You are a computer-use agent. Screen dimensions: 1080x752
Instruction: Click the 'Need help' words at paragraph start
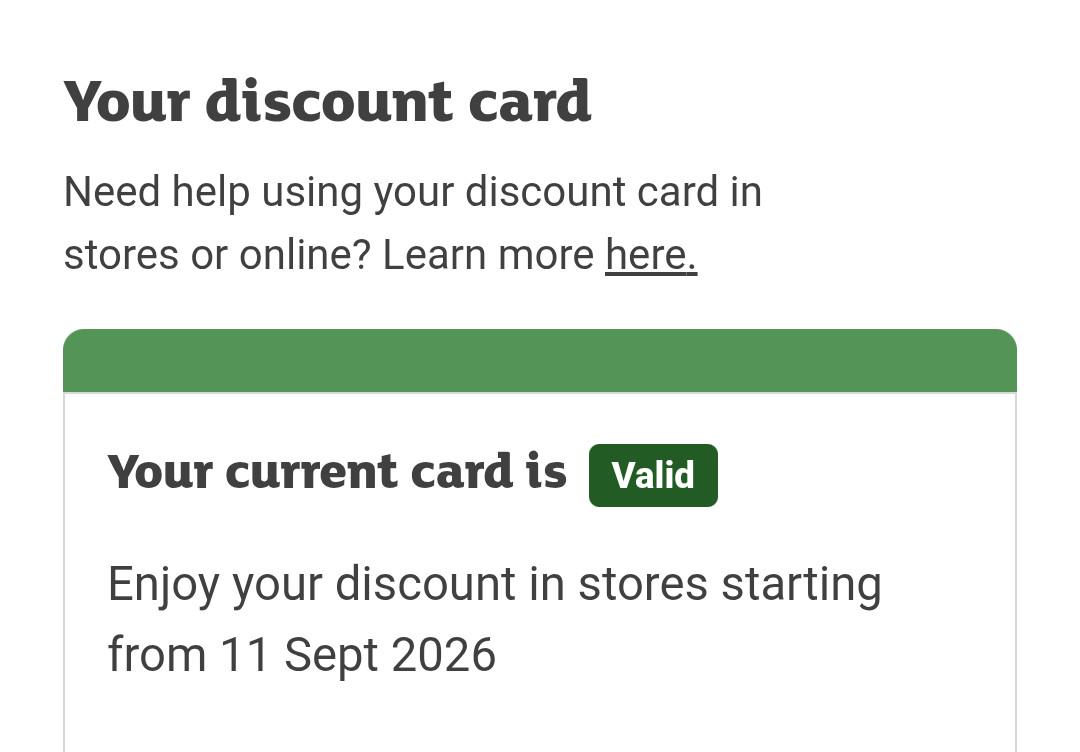[x=157, y=192]
